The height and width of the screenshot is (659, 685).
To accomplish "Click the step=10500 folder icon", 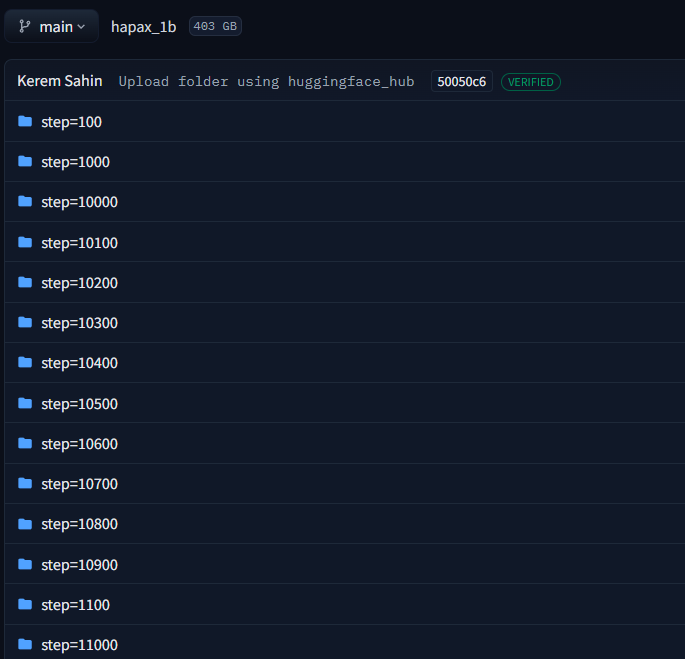I will [25, 403].
